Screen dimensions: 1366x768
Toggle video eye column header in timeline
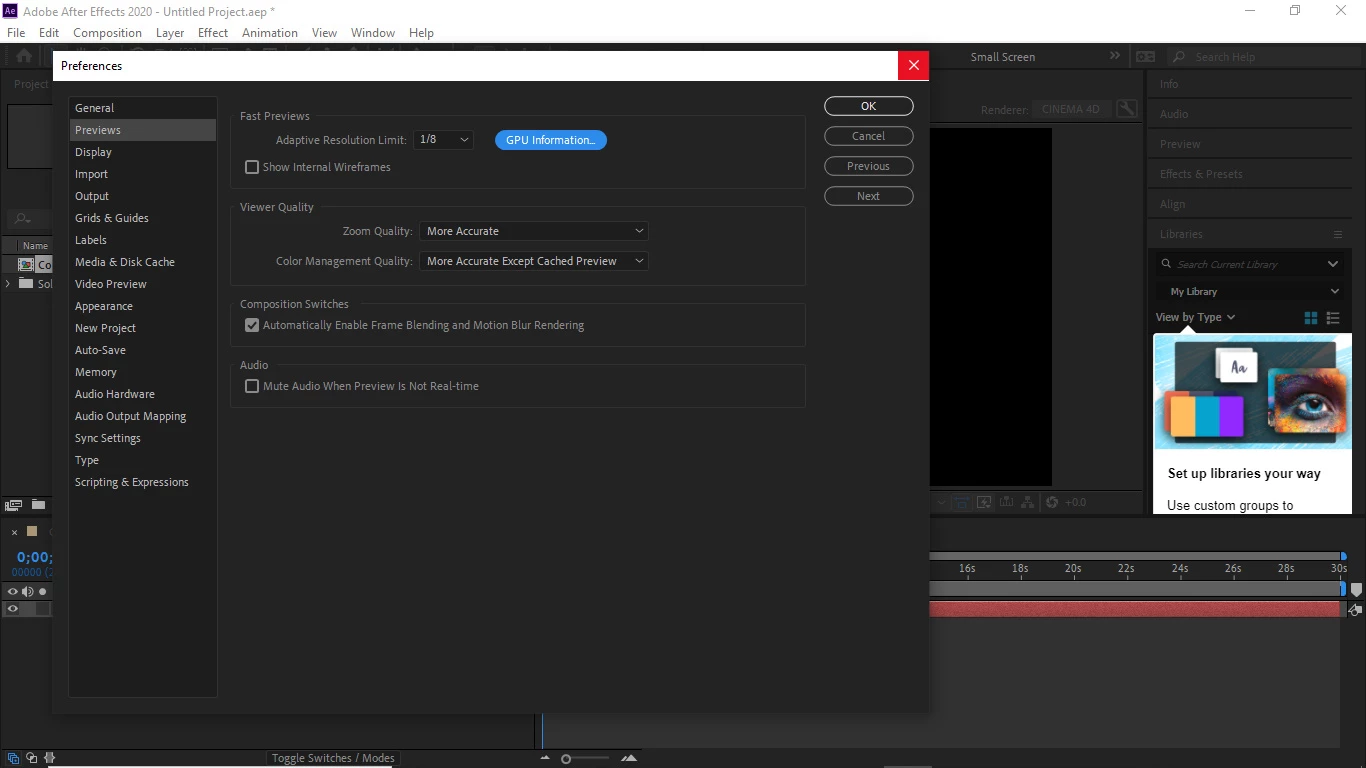point(13,592)
